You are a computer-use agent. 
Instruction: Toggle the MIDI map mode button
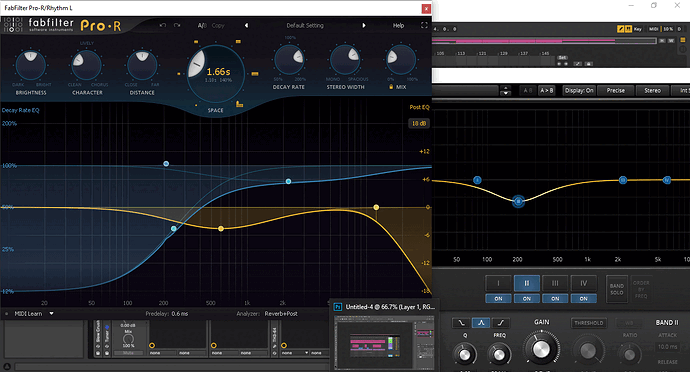point(653,29)
